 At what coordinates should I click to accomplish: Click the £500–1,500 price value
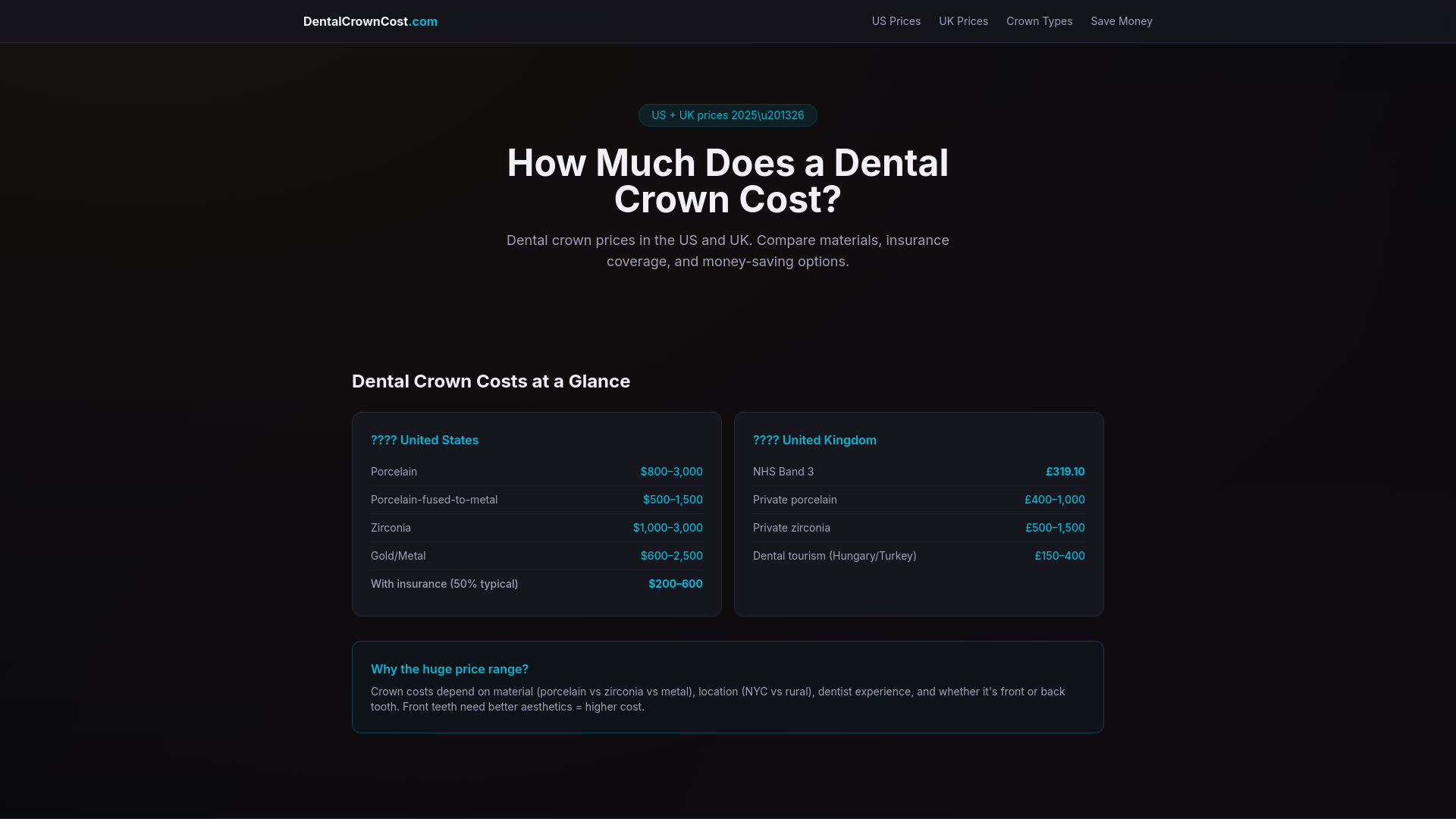[x=1055, y=528]
